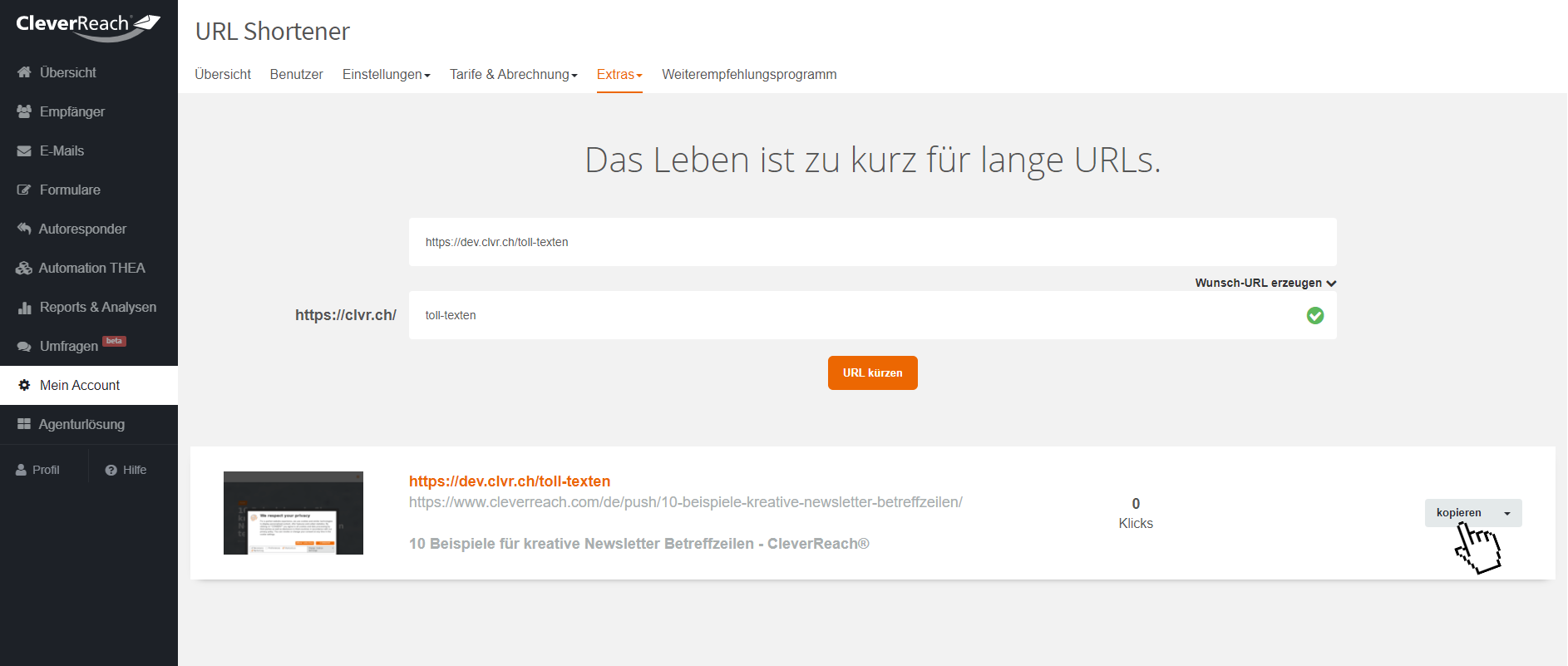
Task: Open the long cleverreach.com target URL
Action: pyautogui.click(x=686, y=502)
